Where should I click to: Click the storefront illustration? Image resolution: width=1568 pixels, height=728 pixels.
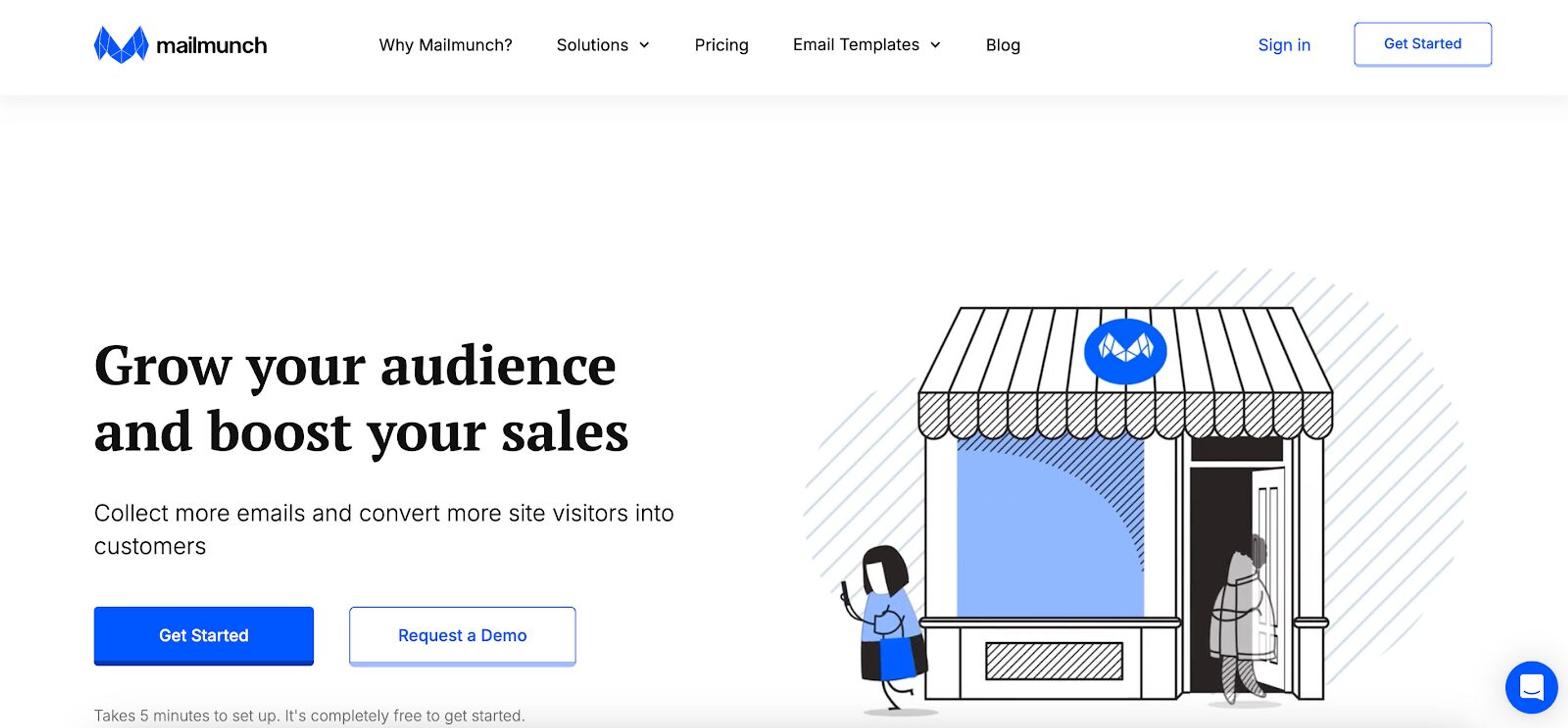1125,504
